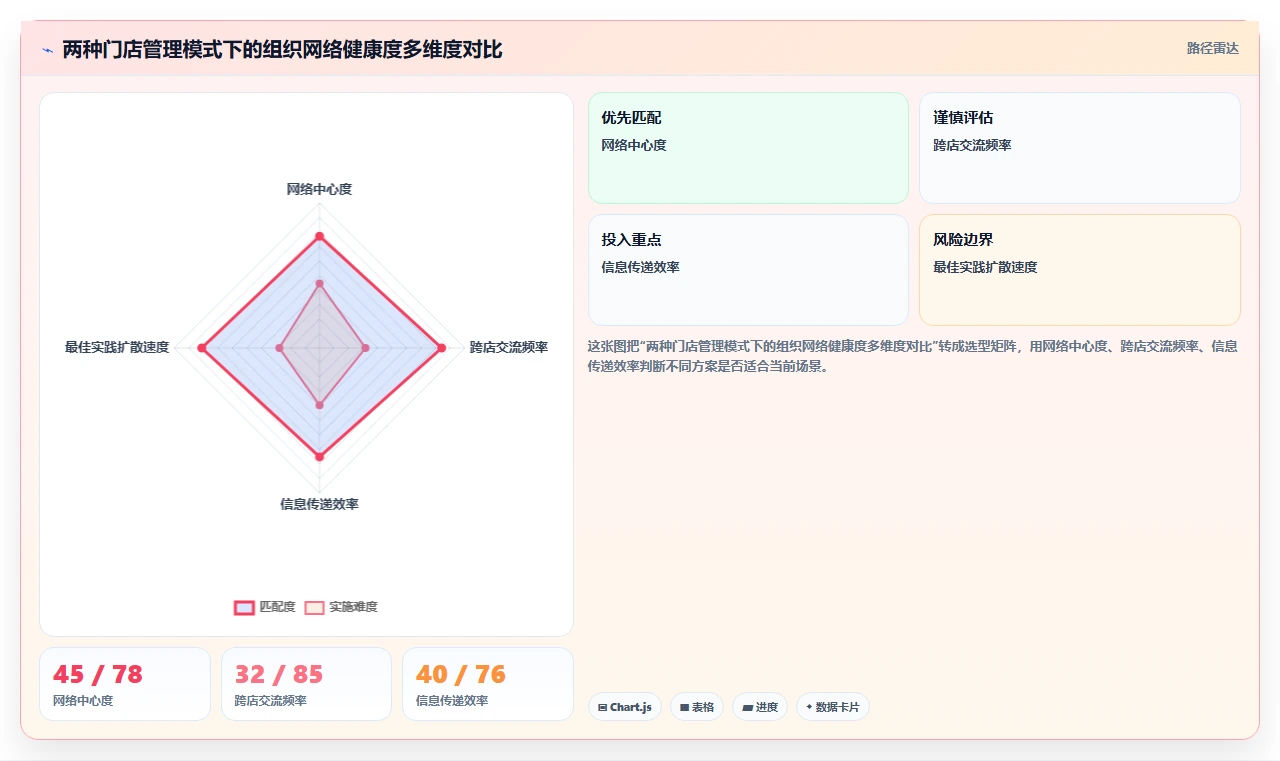Click the 最佳实践扩散速度 radar axis label
This screenshot has width=1280, height=761.
(117, 347)
